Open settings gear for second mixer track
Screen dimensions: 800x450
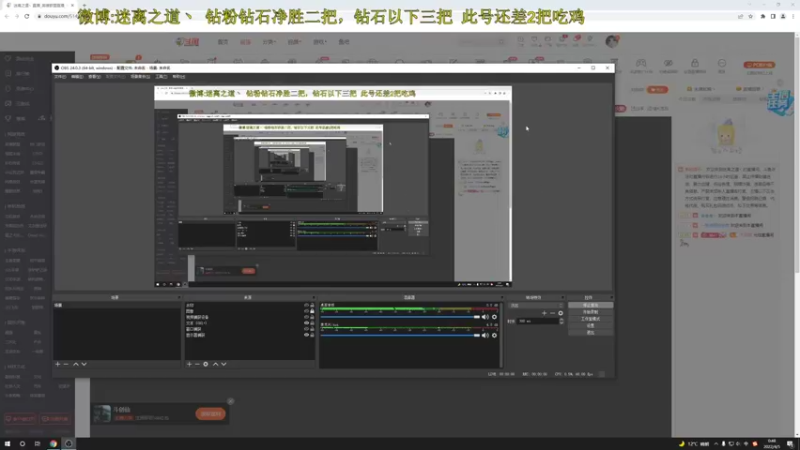click(x=494, y=335)
